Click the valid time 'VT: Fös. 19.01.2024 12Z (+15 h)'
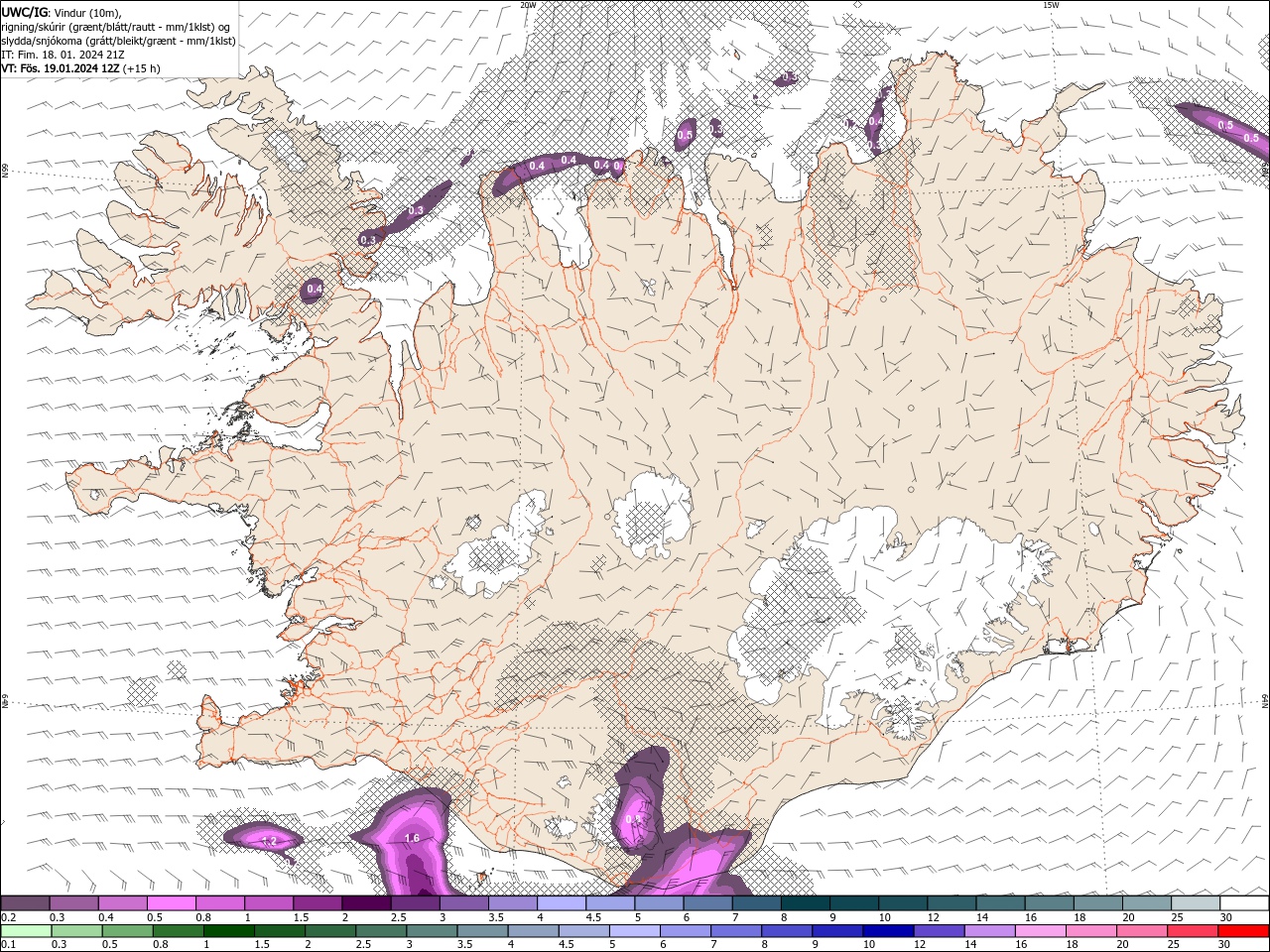1270x952 pixels. click(x=80, y=68)
